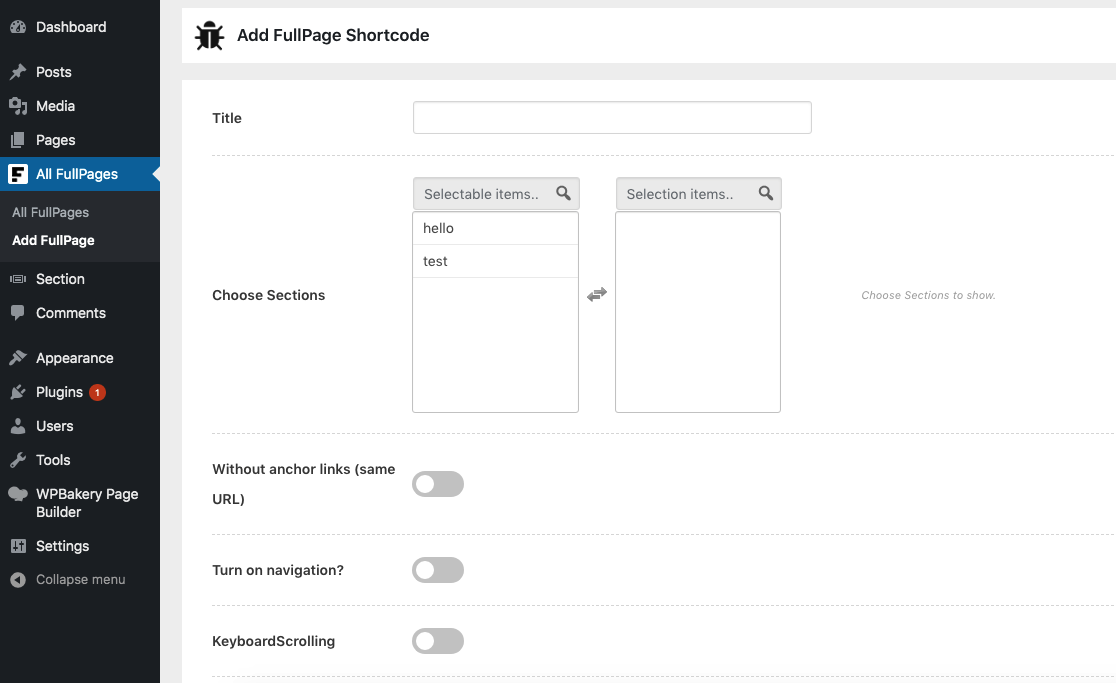
Task: Click the Settings sliders icon
Action: click(18, 546)
